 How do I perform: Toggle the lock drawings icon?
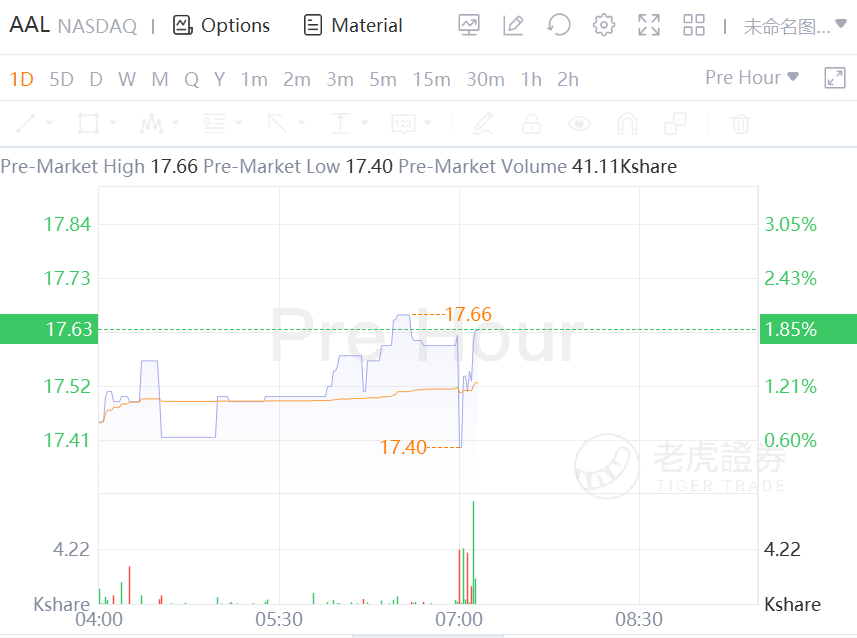click(531, 124)
